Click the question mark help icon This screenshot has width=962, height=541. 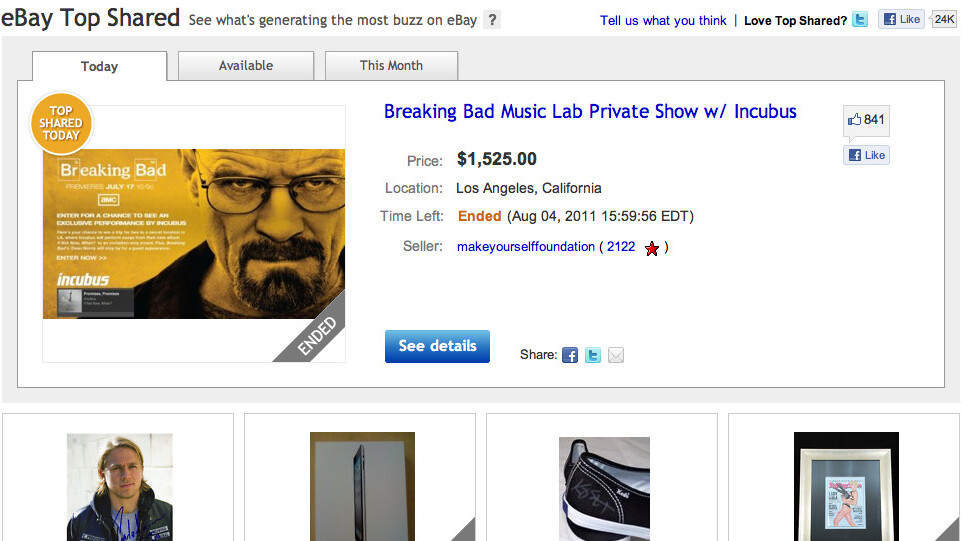click(491, 20)
